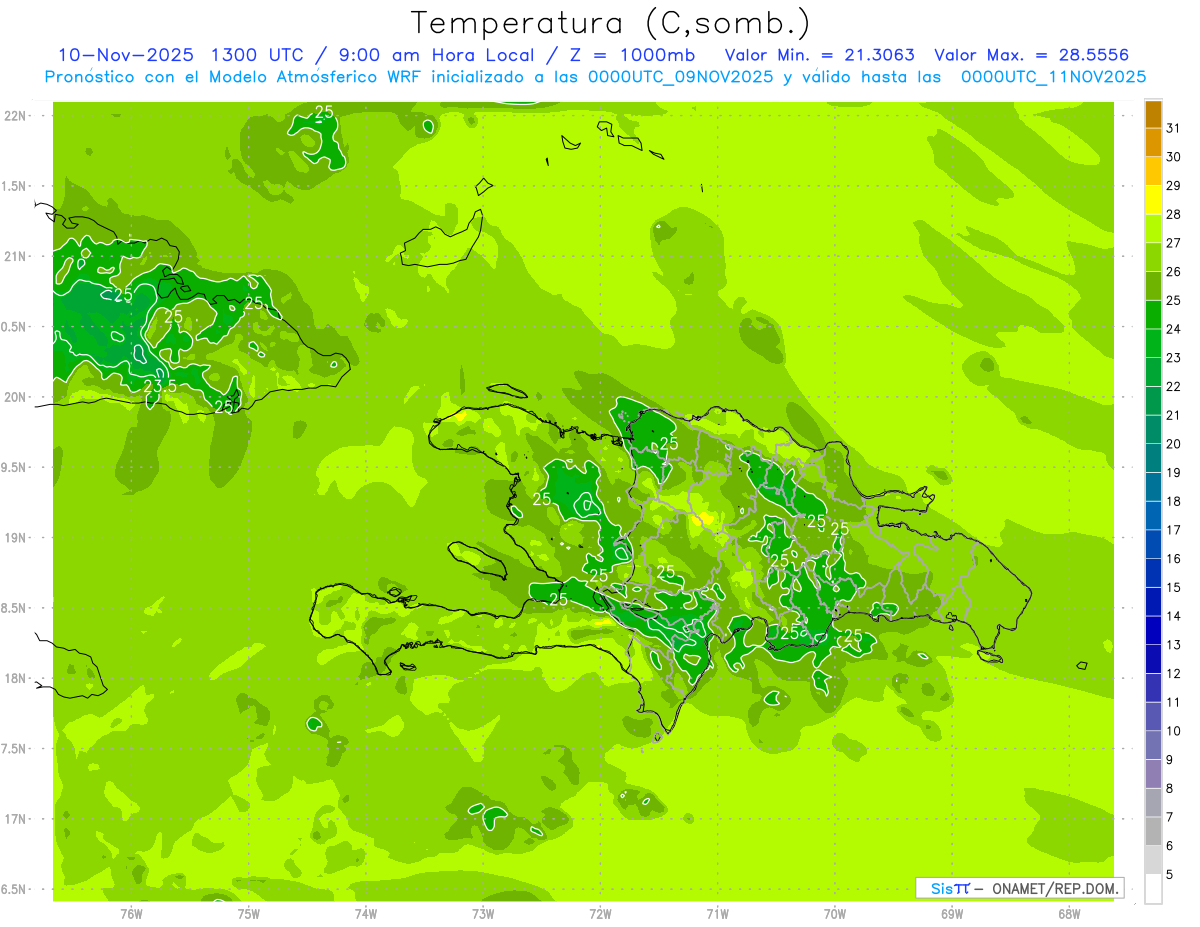Click the '22N' latitude label
Screen dimensions: 1200x927
(x=14, y=115)
